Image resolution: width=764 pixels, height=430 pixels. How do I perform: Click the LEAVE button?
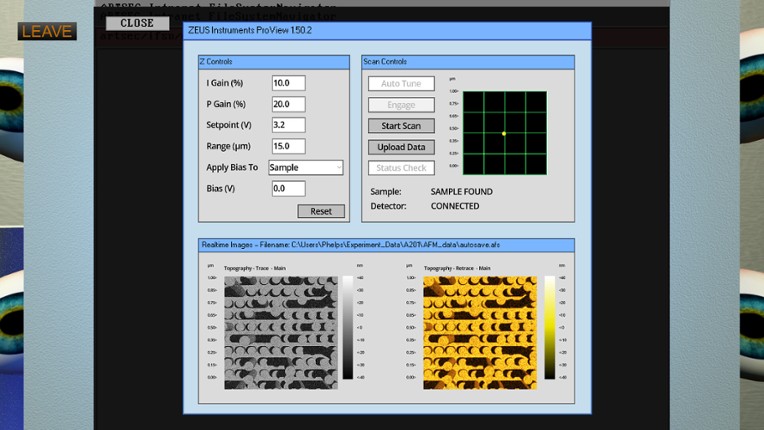(x=46, y=31)
